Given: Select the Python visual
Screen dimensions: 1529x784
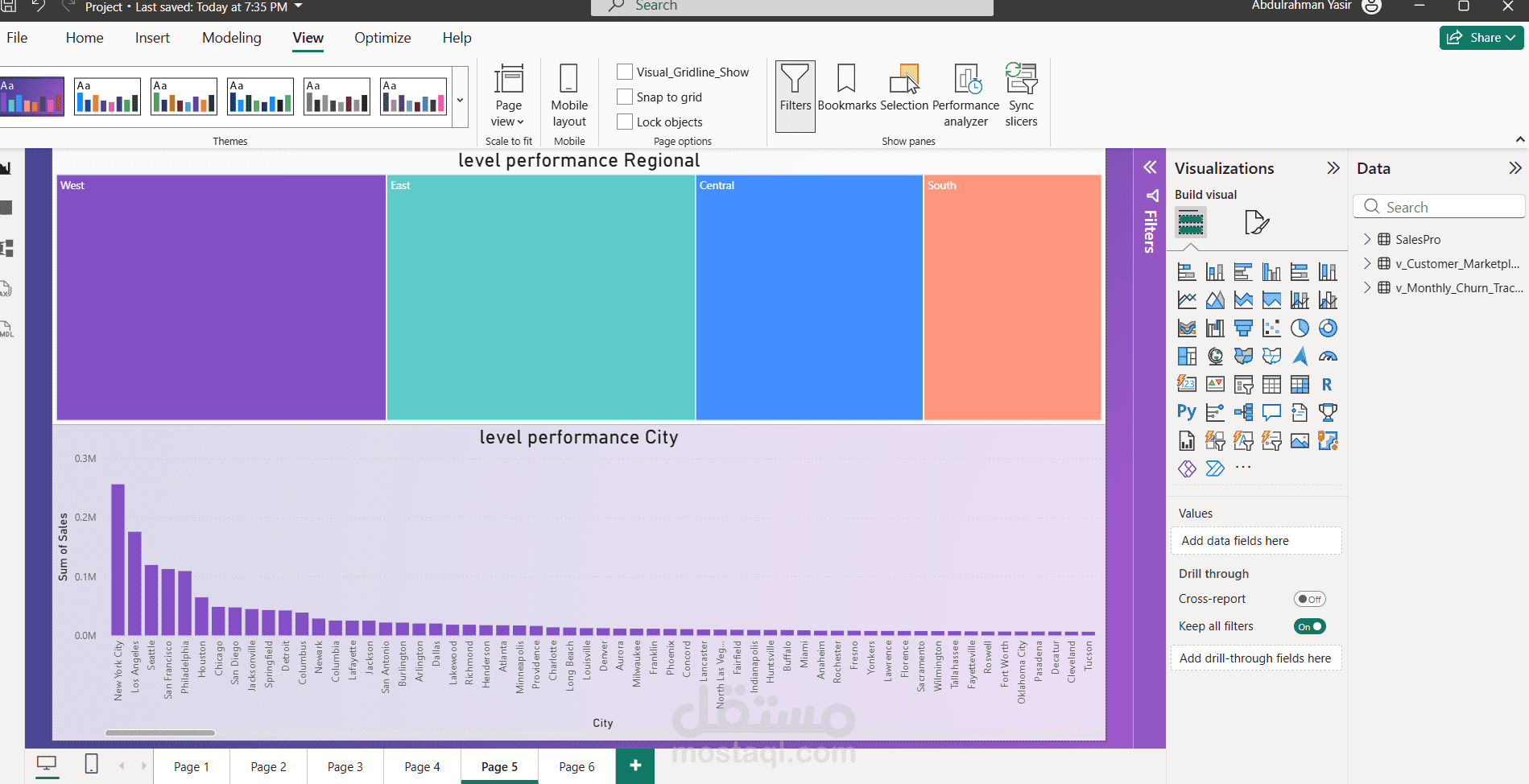Looking at the screenshot, I should [1187, 413].
